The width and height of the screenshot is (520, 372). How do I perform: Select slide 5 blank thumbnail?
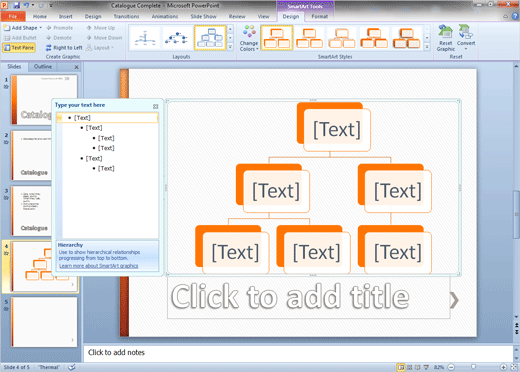click(44, 322)
